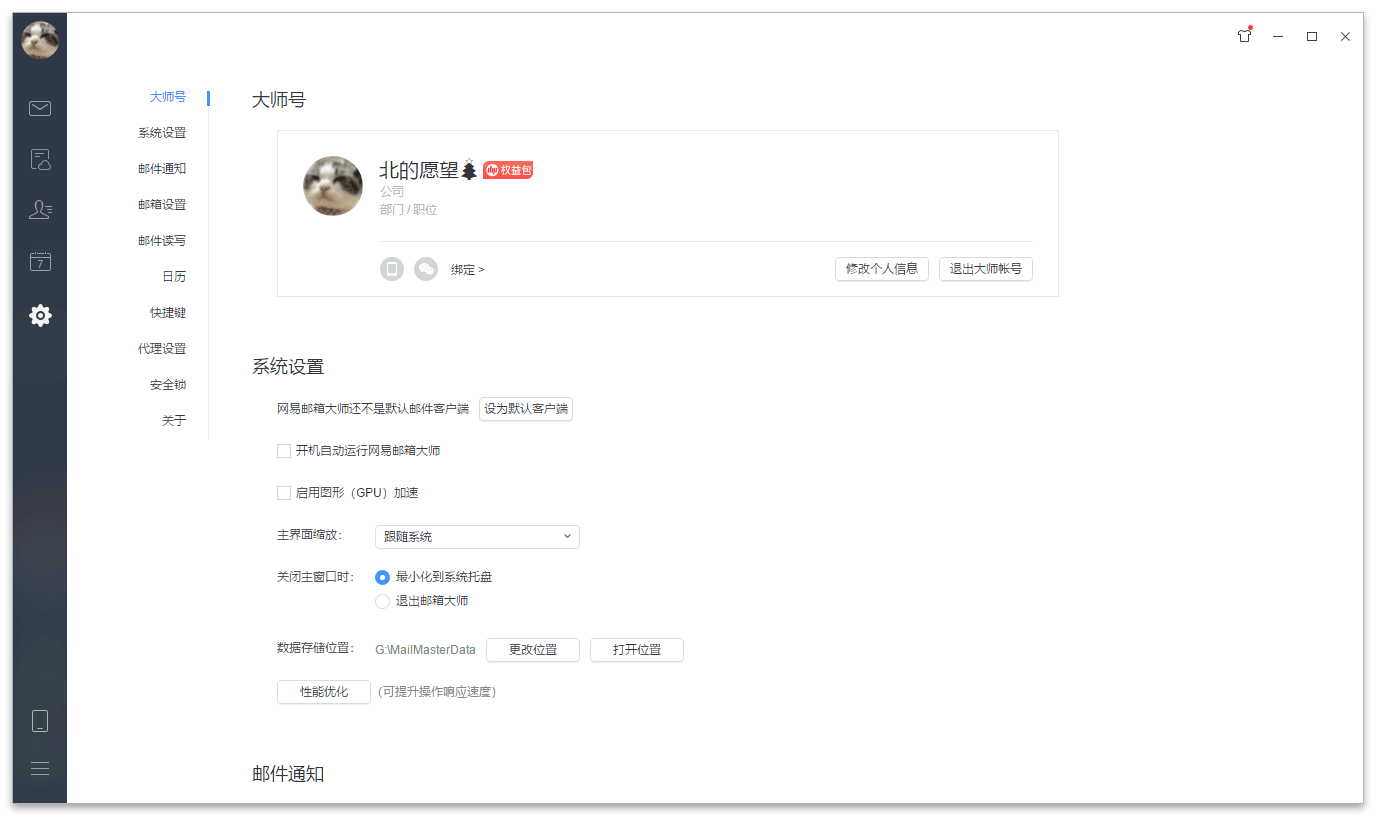Go to 代理设置 in settings navigation
The height and width of the screenshot is (821, 1380).
[162, 349]
